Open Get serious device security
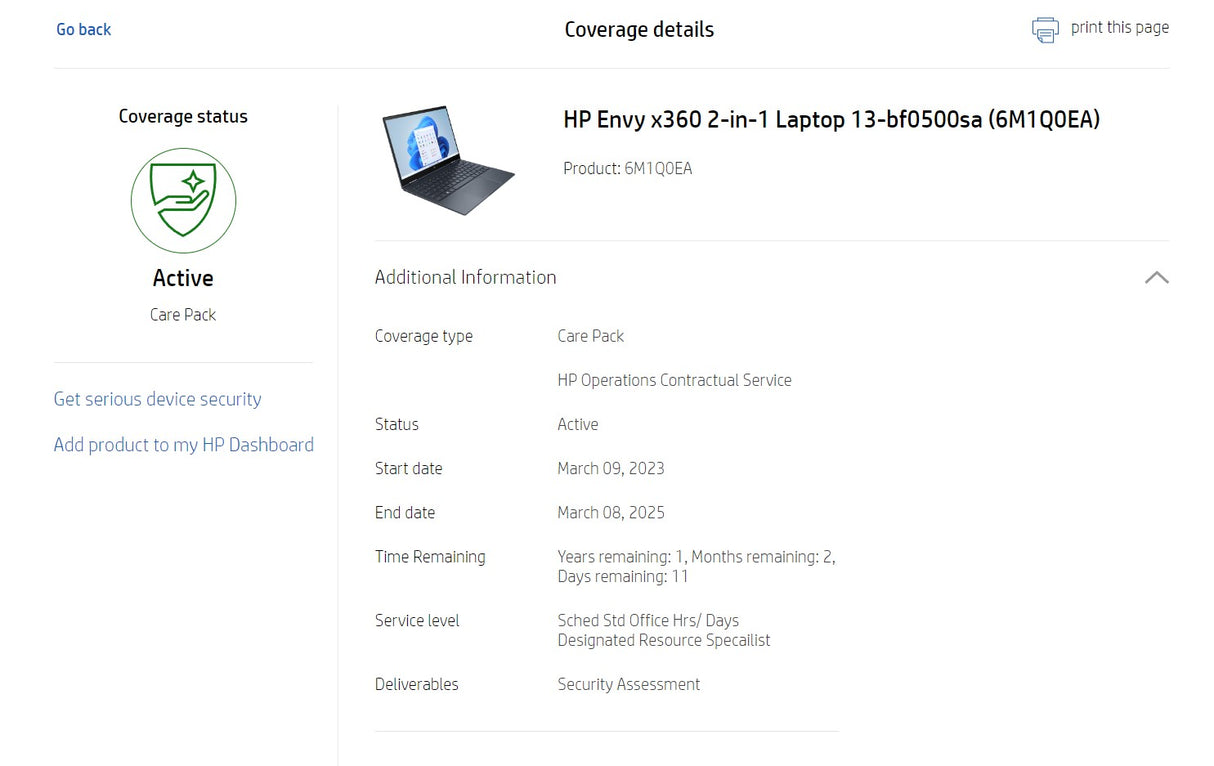1214x766 pixels. click(157, 399)
